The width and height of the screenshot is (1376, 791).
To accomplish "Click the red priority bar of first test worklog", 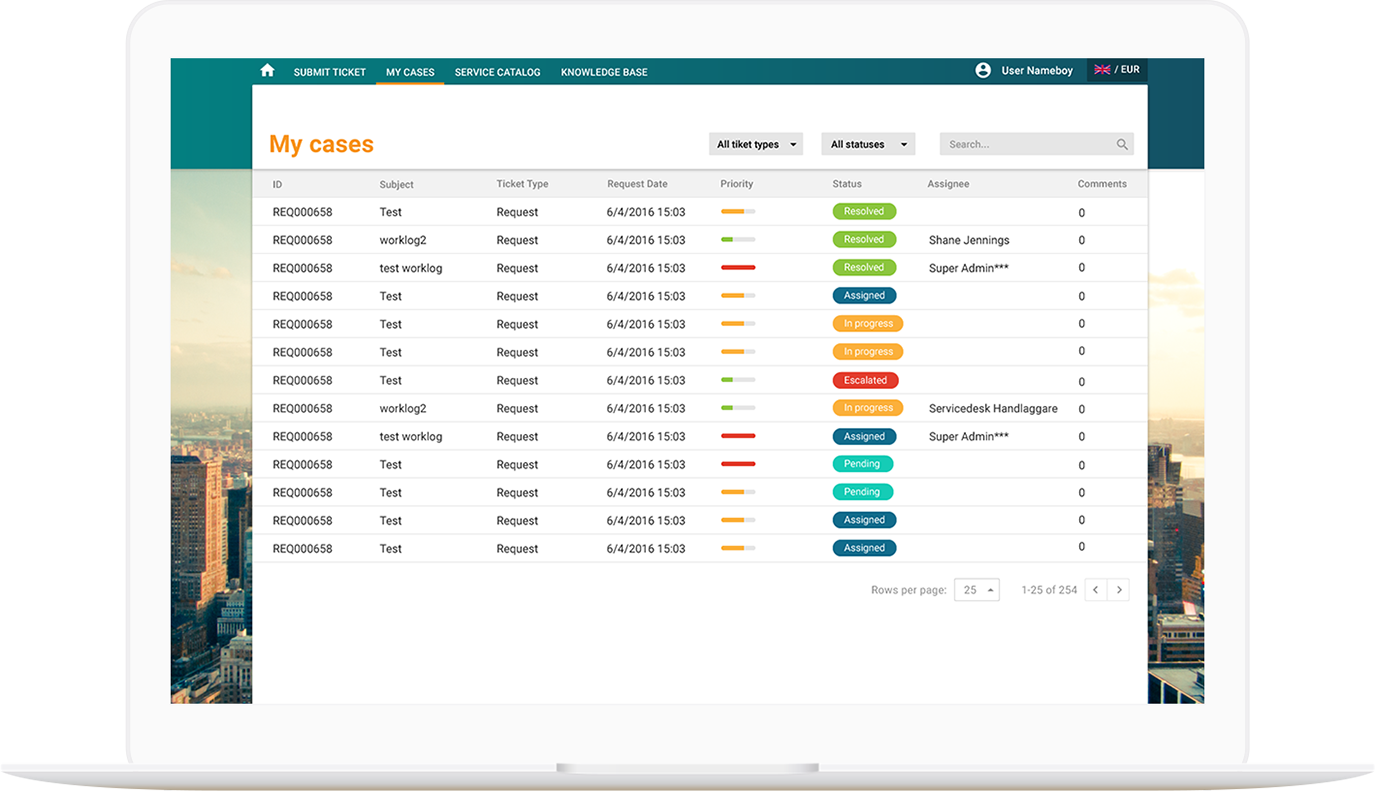I will click(738, 268).
